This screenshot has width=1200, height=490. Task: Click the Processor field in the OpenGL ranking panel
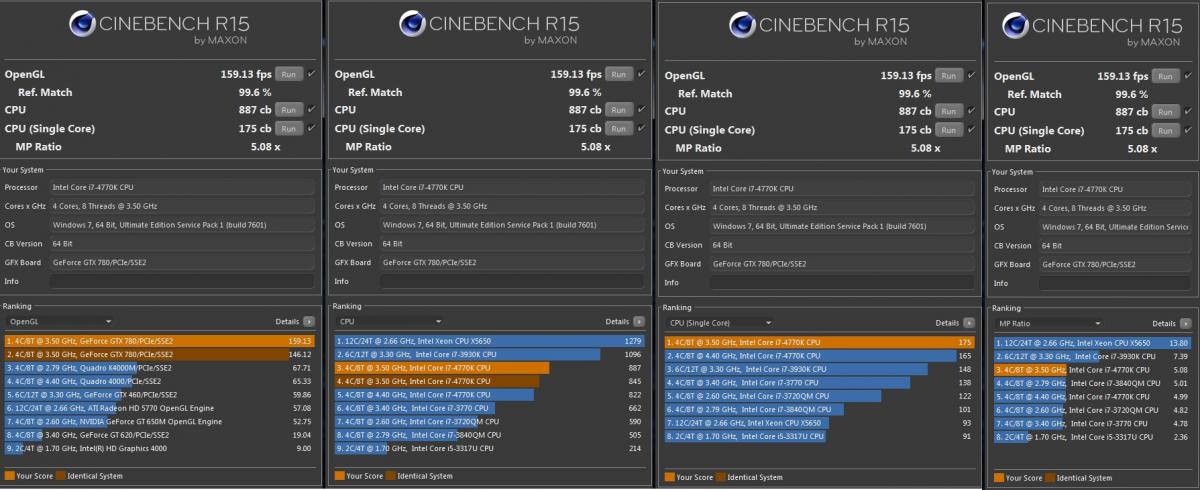[x=181, y=188]
